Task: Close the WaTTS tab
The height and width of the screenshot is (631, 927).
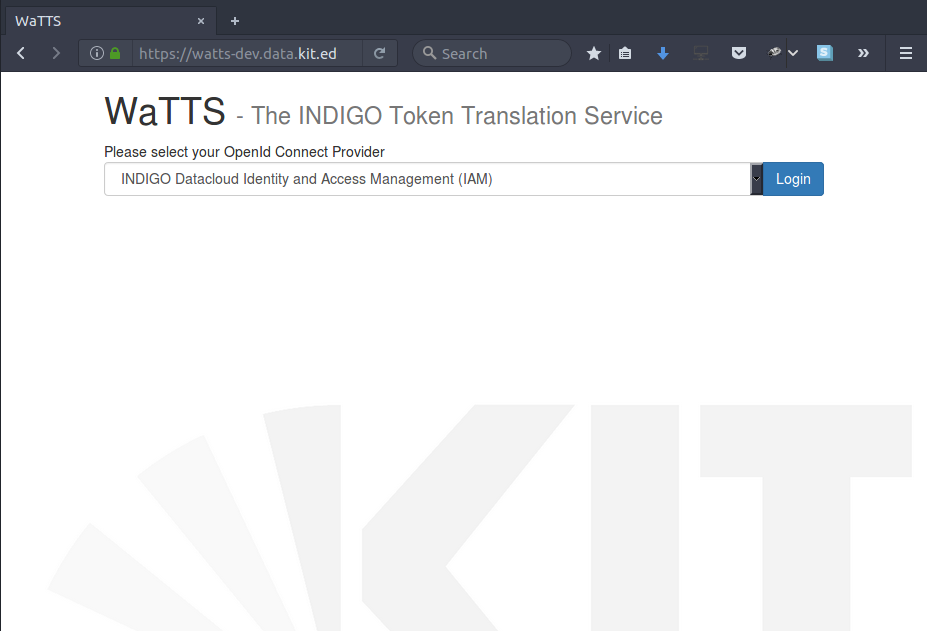Action: point(201,20)
